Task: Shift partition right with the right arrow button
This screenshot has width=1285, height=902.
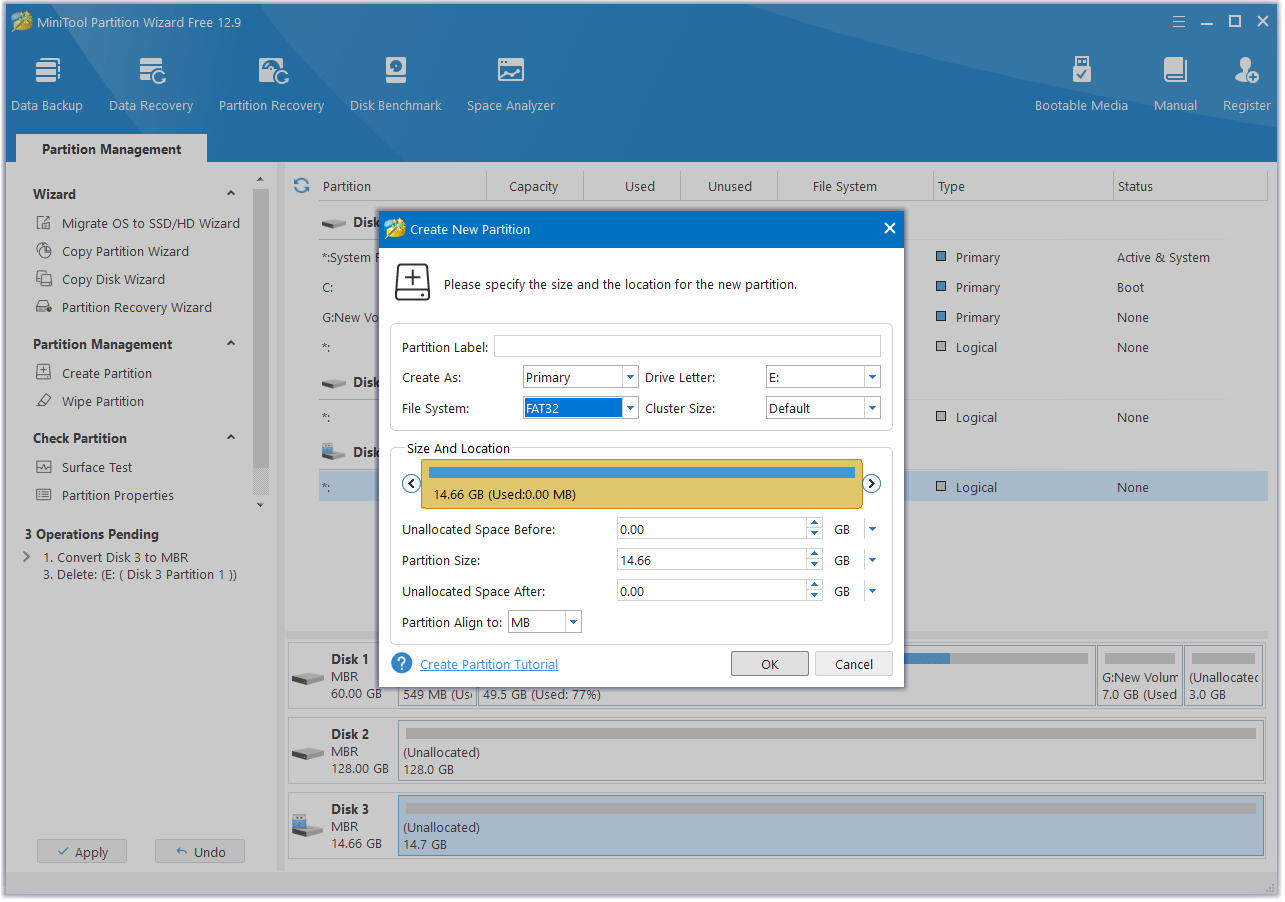Action: click(872, 484)
